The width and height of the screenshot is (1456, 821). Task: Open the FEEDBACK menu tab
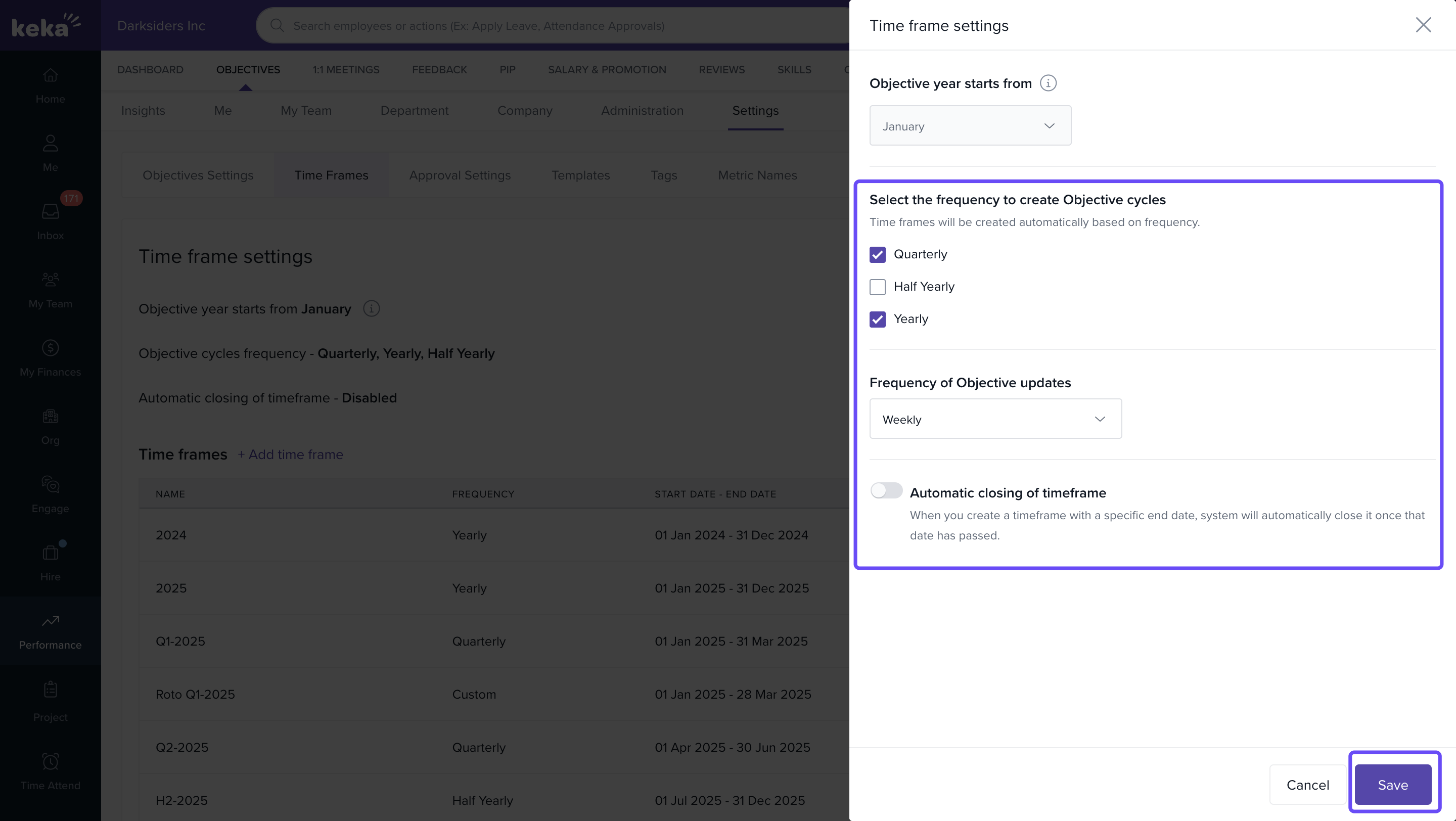click(439, 69)
